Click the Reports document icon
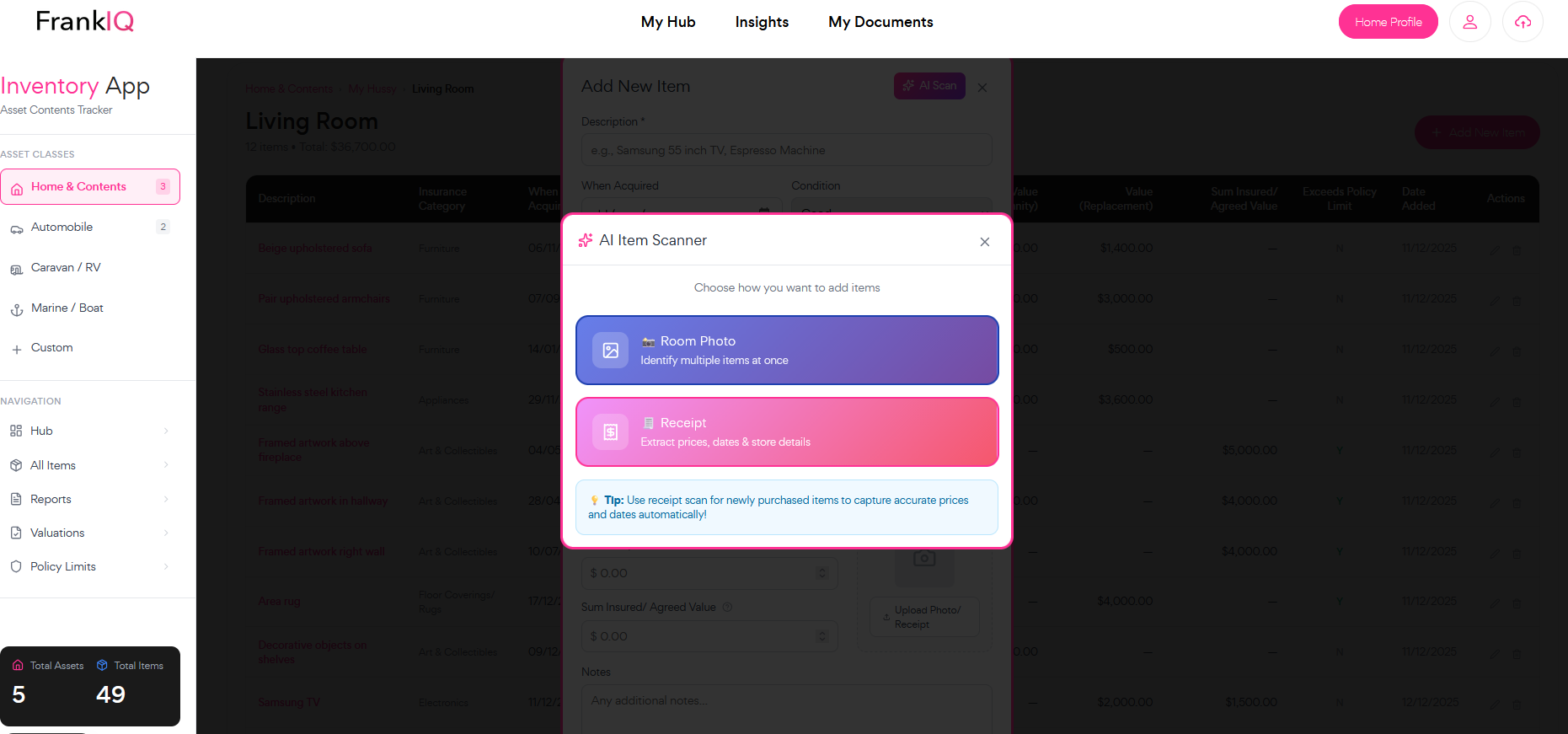The image size is (1568, 734). 17,499
